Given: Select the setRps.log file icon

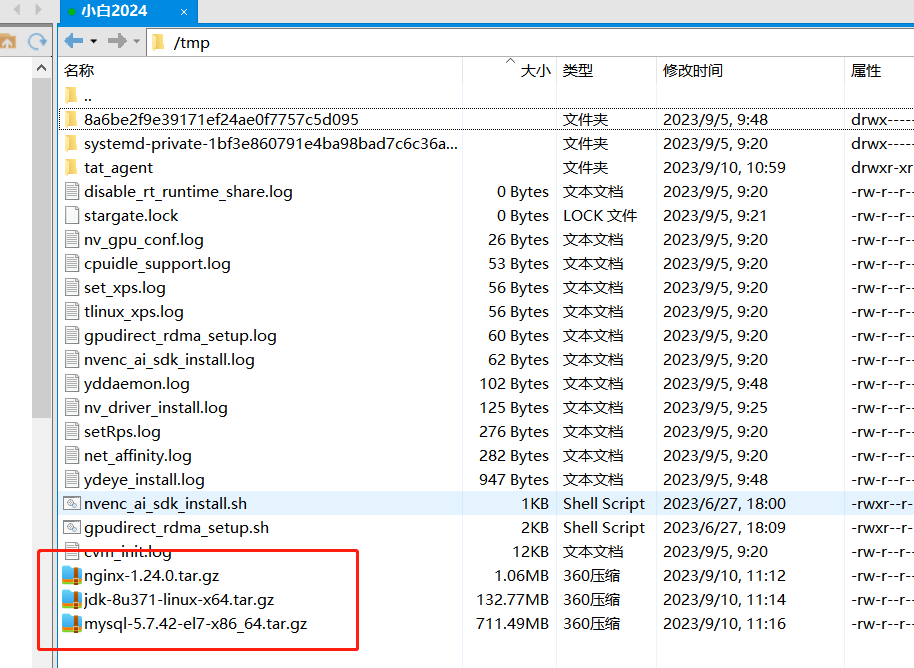Looking at the screenshot, I should pyautogui.click(x=72, y=431).
